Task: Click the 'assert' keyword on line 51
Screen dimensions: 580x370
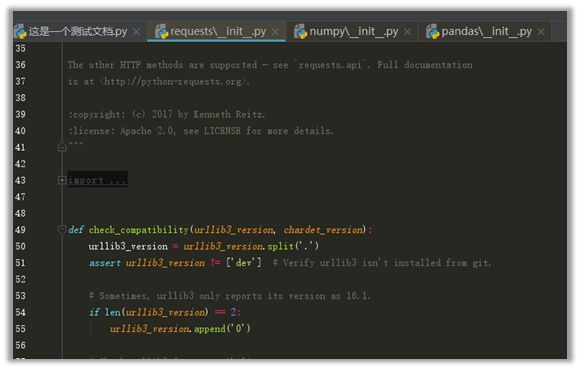Action: click(x=105, y=263)
